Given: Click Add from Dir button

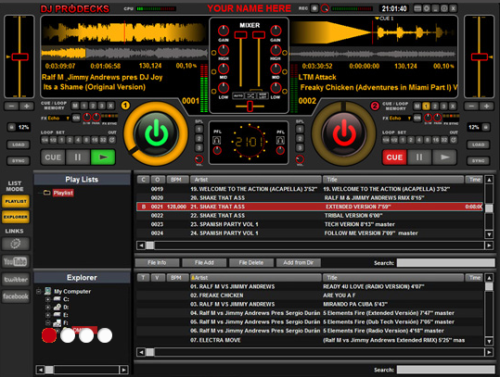Looking at the screenshot, I should click(x=298, y=263).
